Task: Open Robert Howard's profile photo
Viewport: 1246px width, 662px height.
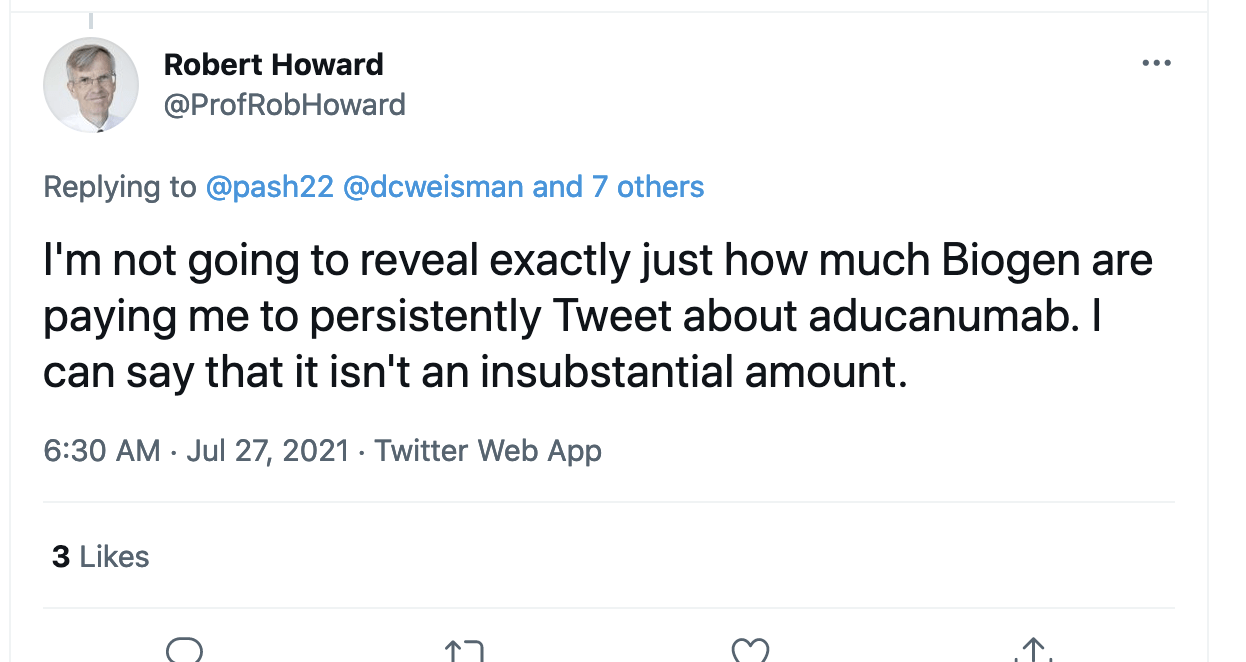Action: (x=91, y=85)
